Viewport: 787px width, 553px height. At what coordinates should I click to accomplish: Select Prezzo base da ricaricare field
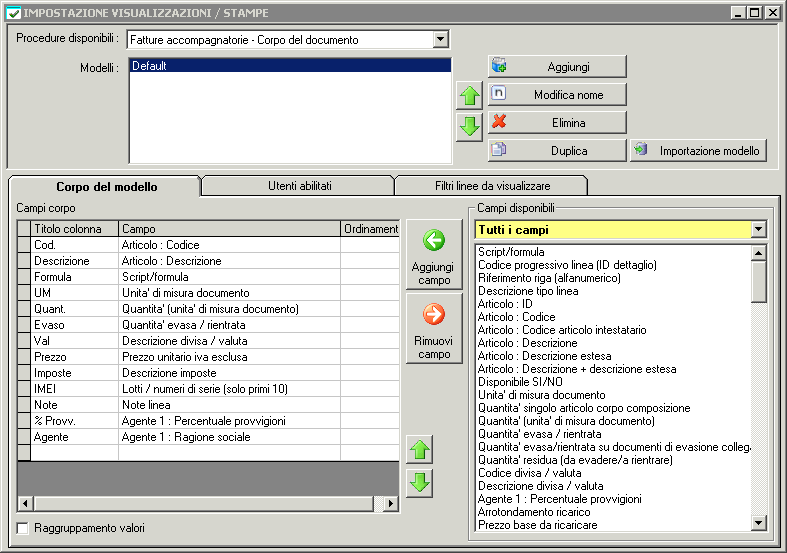[613, 525]
